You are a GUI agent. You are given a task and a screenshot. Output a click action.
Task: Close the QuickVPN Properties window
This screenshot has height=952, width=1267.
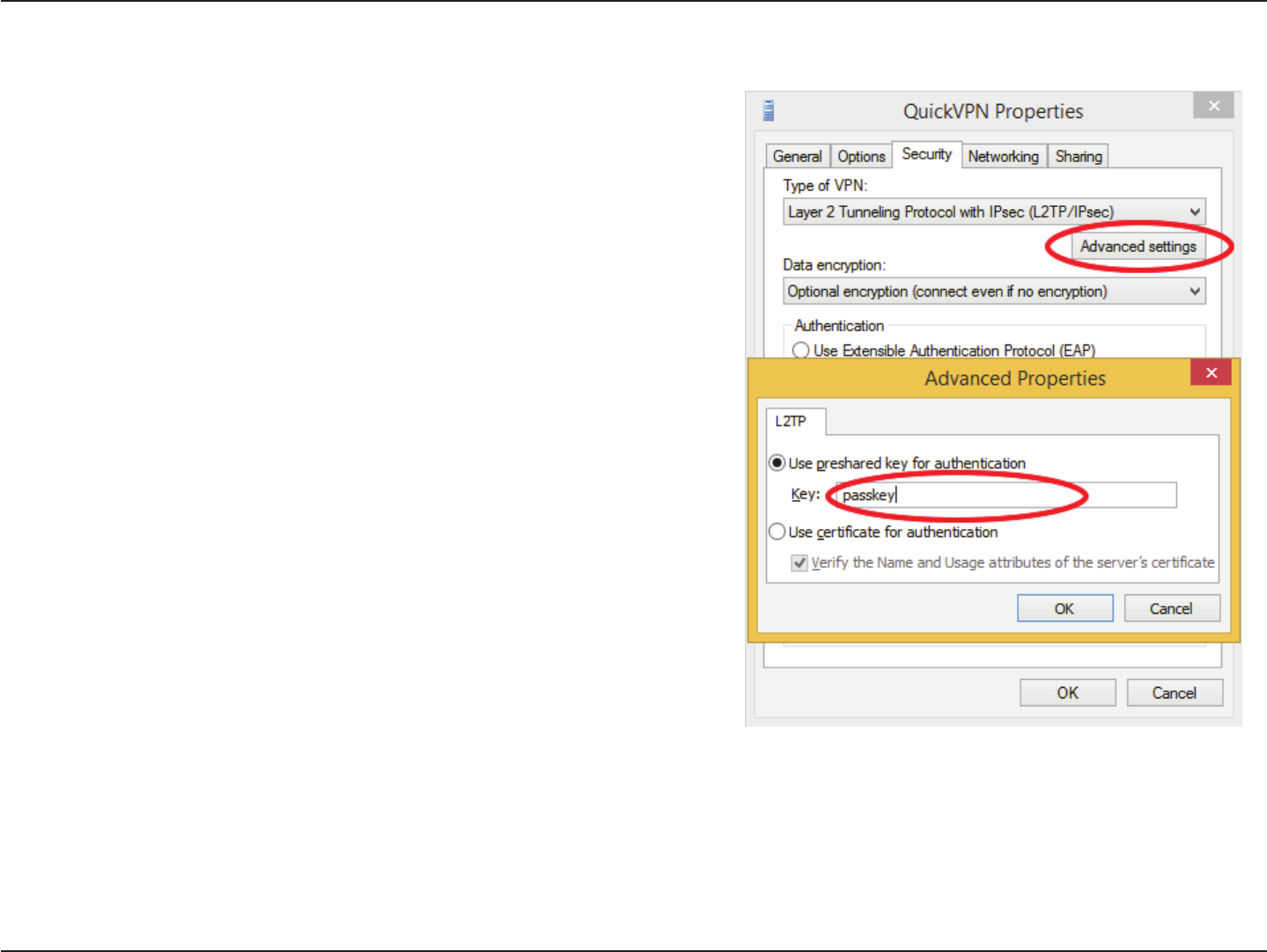pos(1213,106)
